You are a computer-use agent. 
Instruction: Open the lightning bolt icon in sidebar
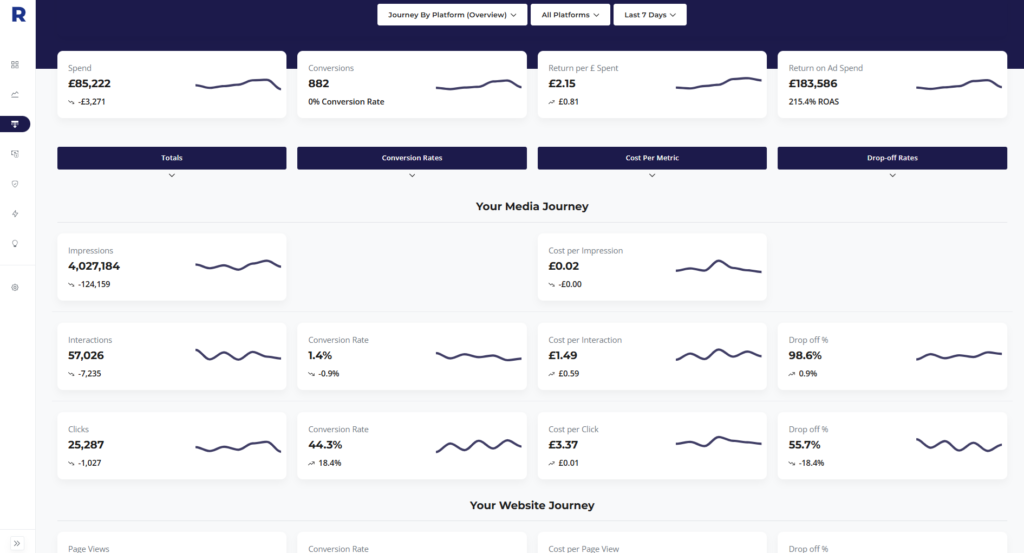pos(15,213)
